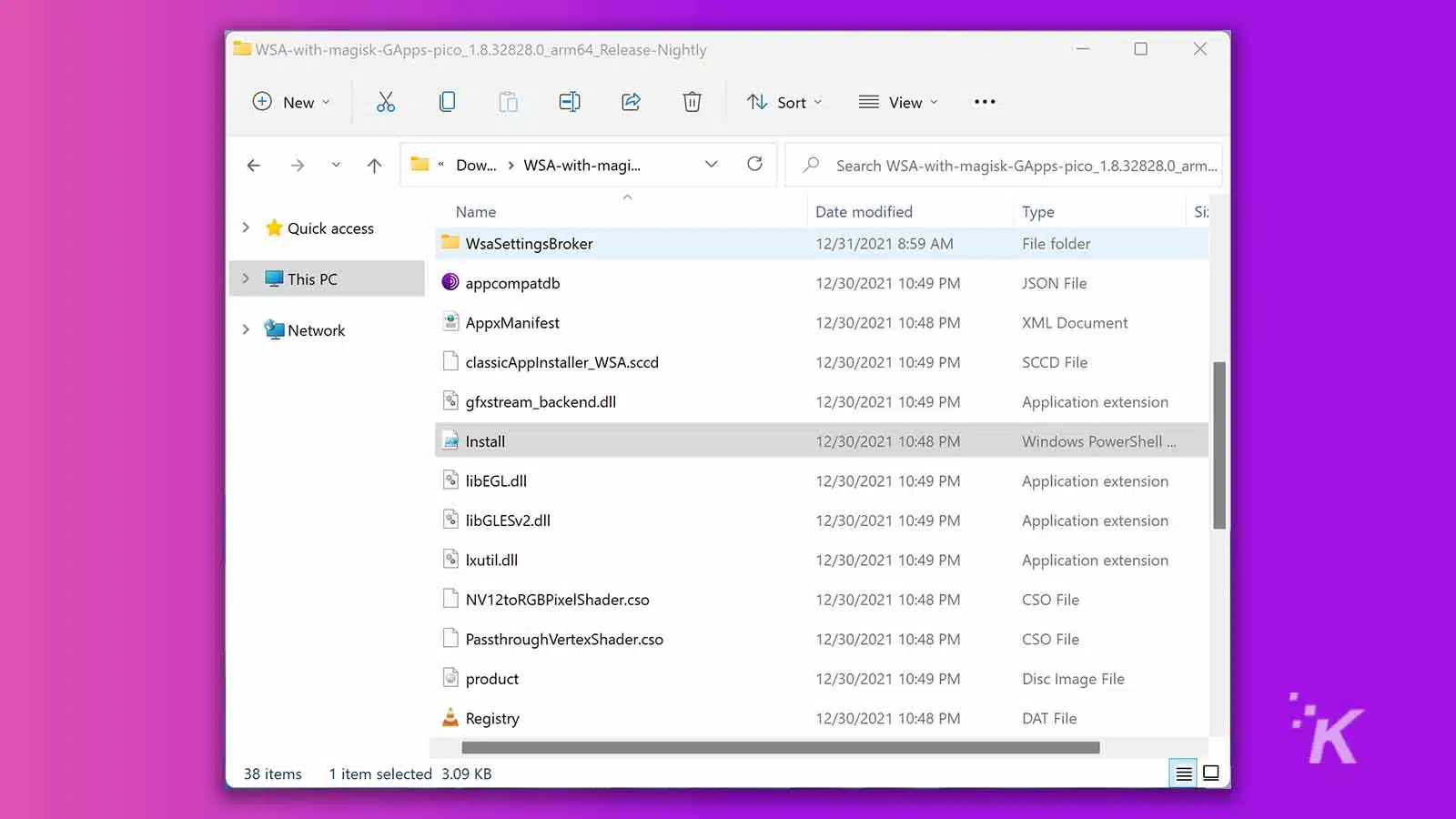Screen dimensions: 1456x819
Task: Open the See more options menu
Action: (x=984, y=102)
